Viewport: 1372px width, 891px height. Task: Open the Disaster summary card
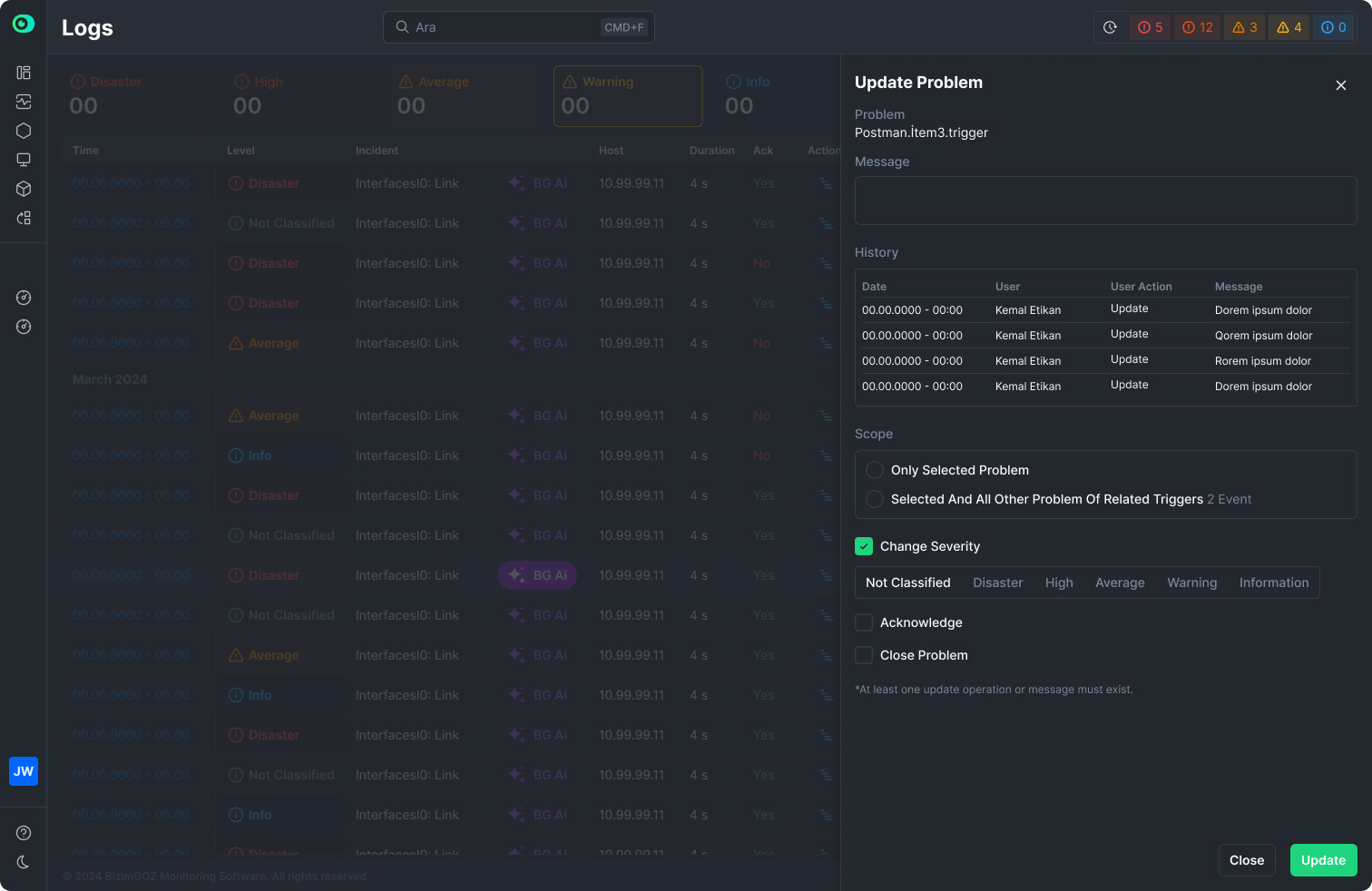136,96
